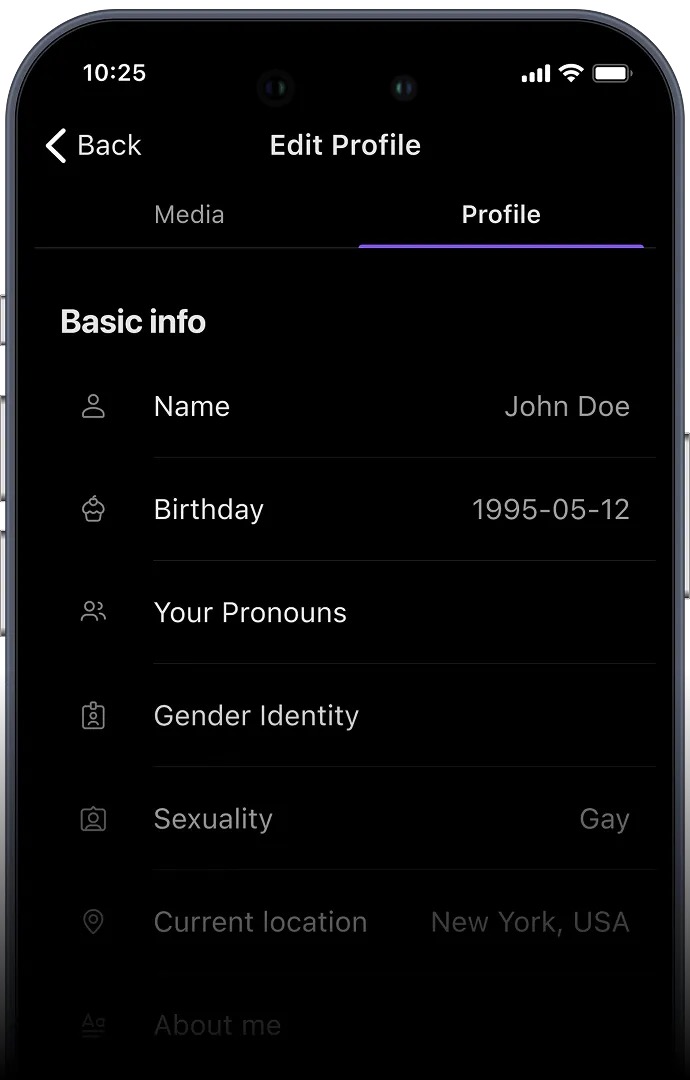
Task: Tap the back chevron arrow icon
Action: [56, 146]
